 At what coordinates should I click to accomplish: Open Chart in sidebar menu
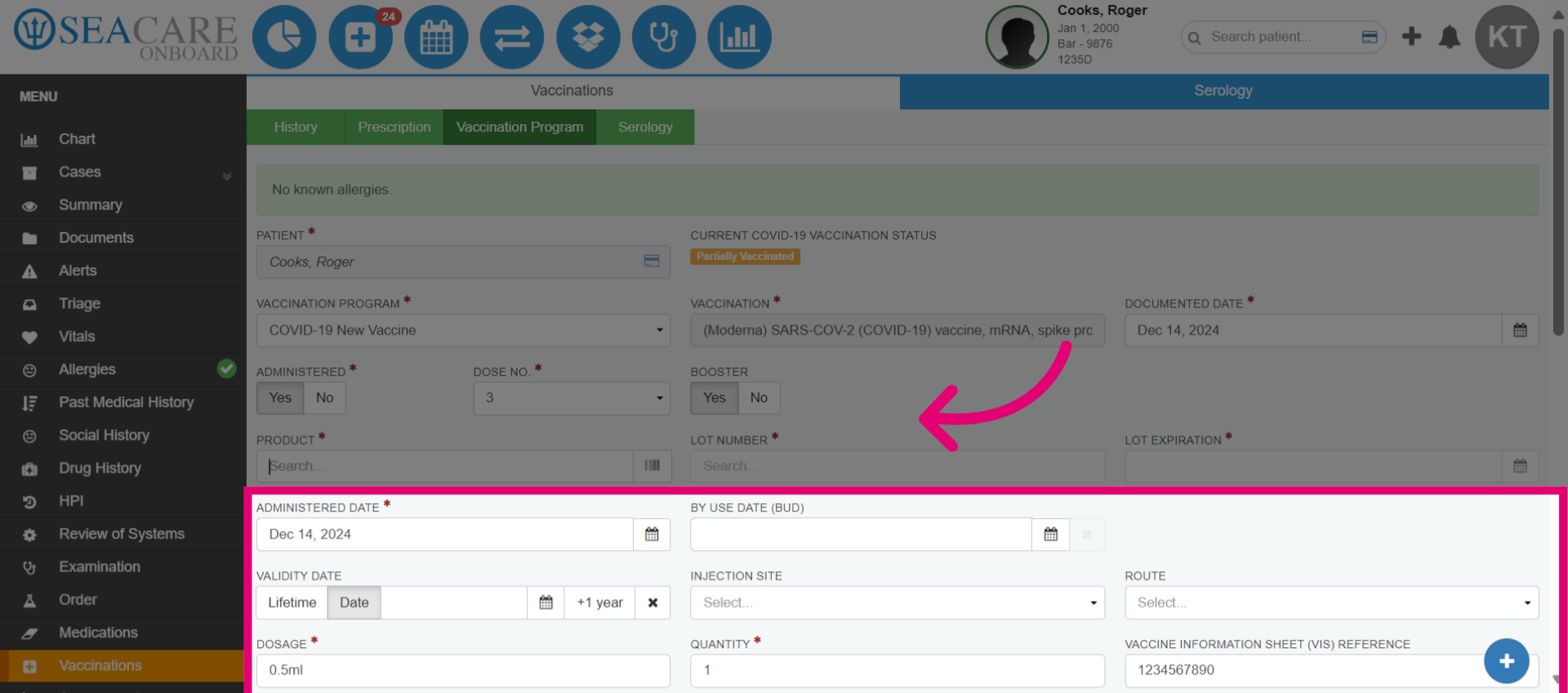(x=122, y=139)
